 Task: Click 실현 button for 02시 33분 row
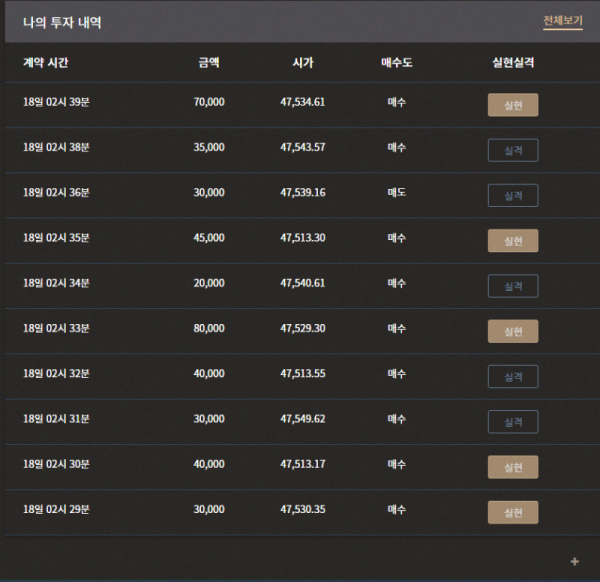pyautogui.click(x=513, y=331)
